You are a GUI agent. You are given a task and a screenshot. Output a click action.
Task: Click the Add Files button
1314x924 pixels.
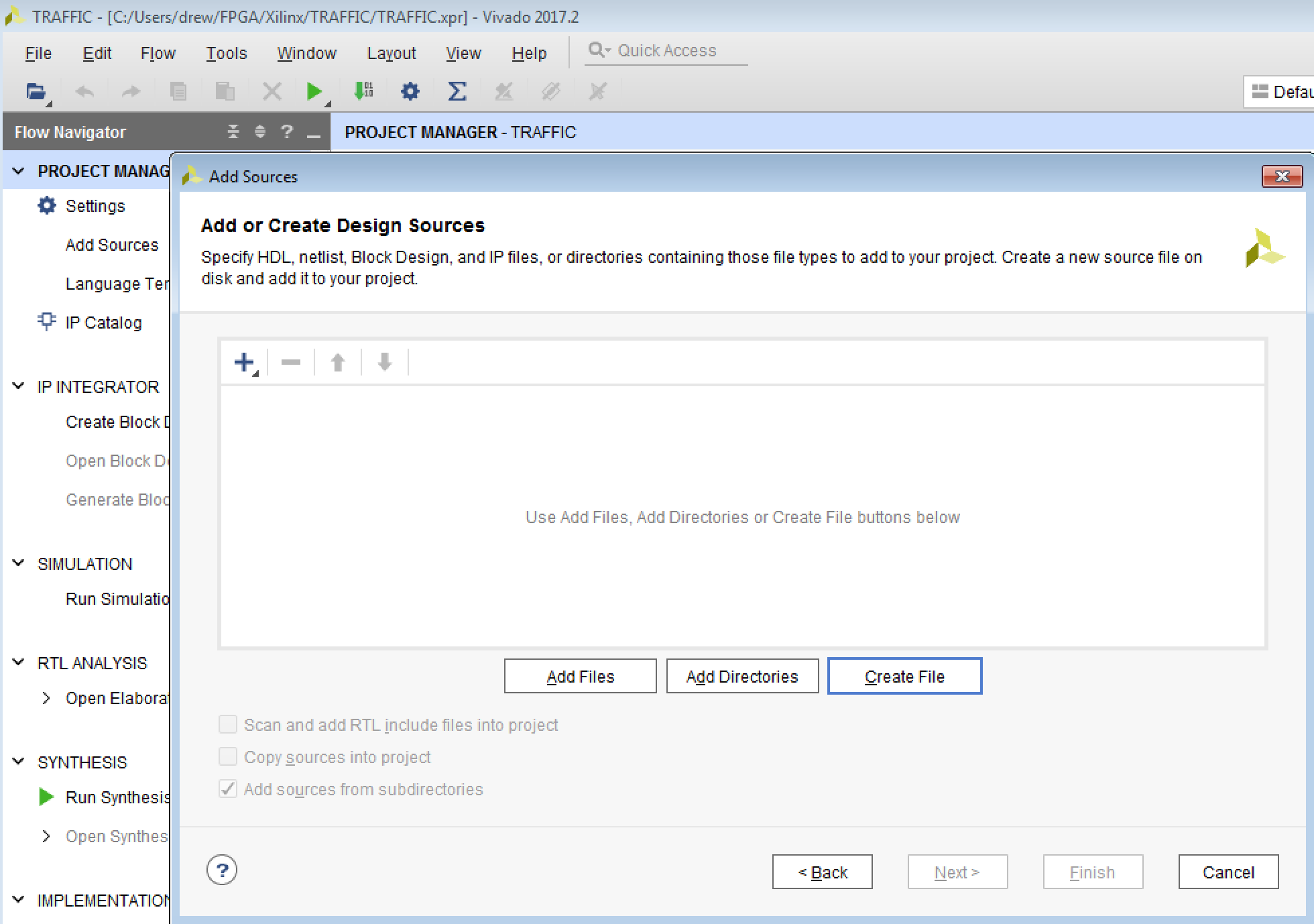[x=581, y=676]
